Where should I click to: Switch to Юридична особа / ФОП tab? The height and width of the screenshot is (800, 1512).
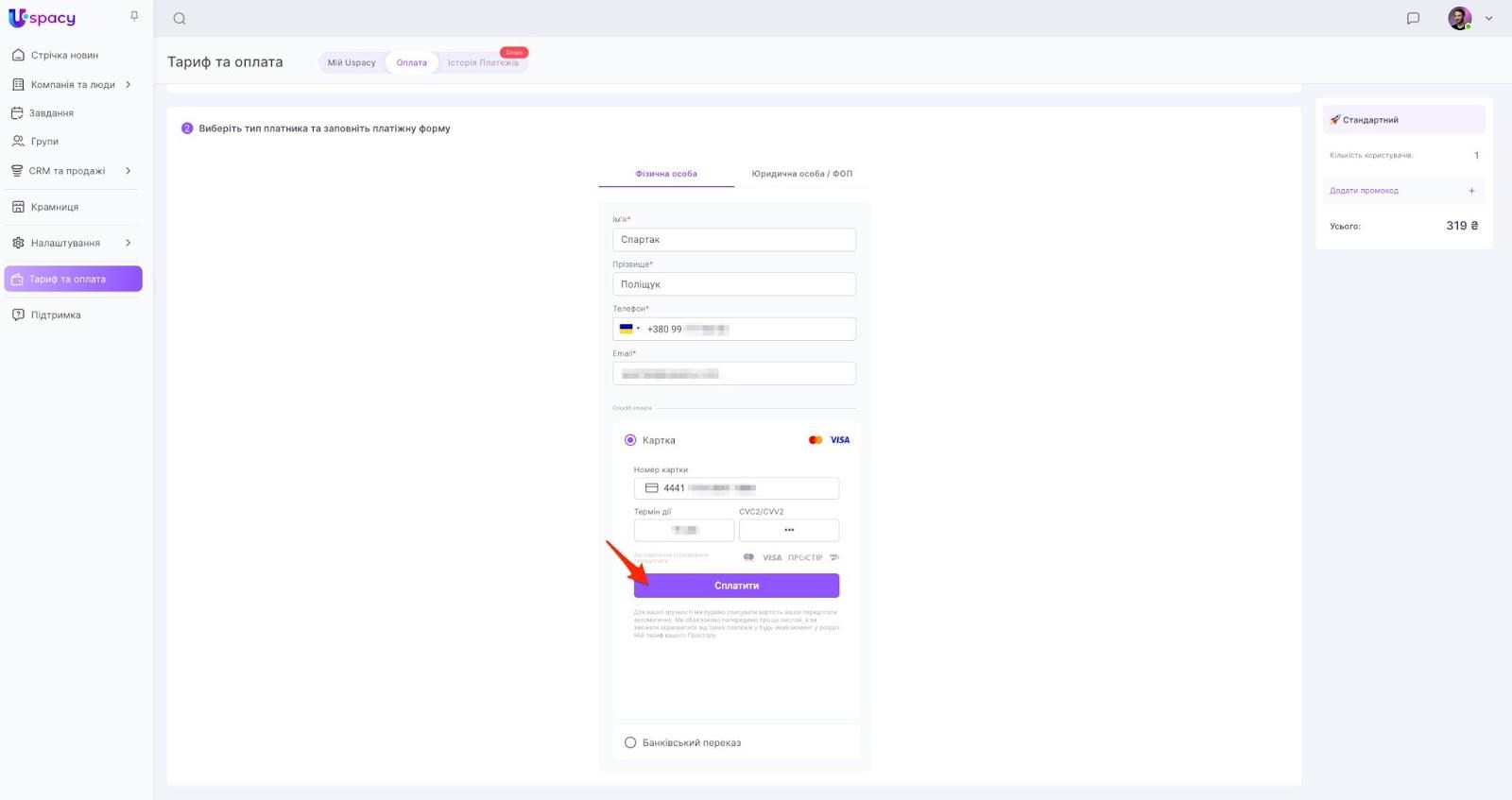click(801, 174)
